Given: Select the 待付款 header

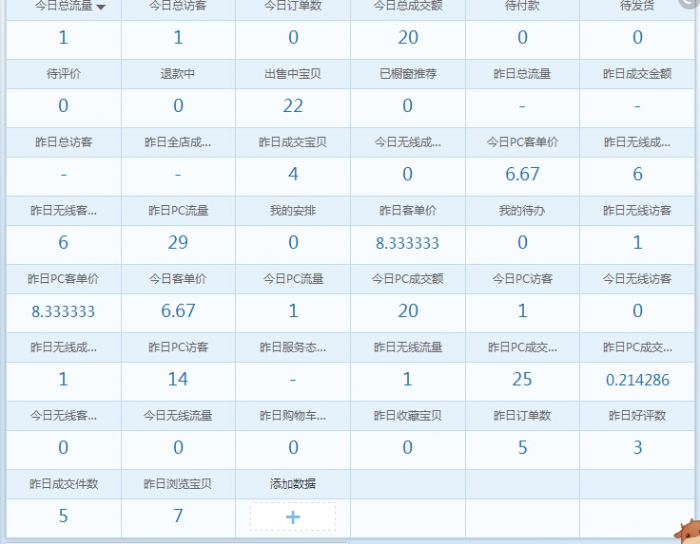Looking at the screenshot, I should [x=522, y=6].
